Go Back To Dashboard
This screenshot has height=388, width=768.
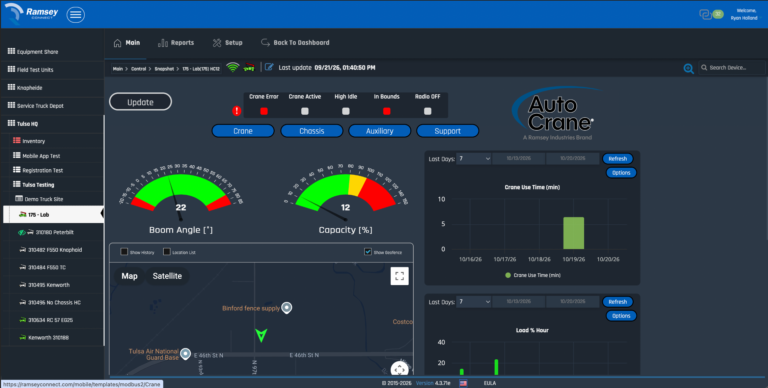click(295, 43)
